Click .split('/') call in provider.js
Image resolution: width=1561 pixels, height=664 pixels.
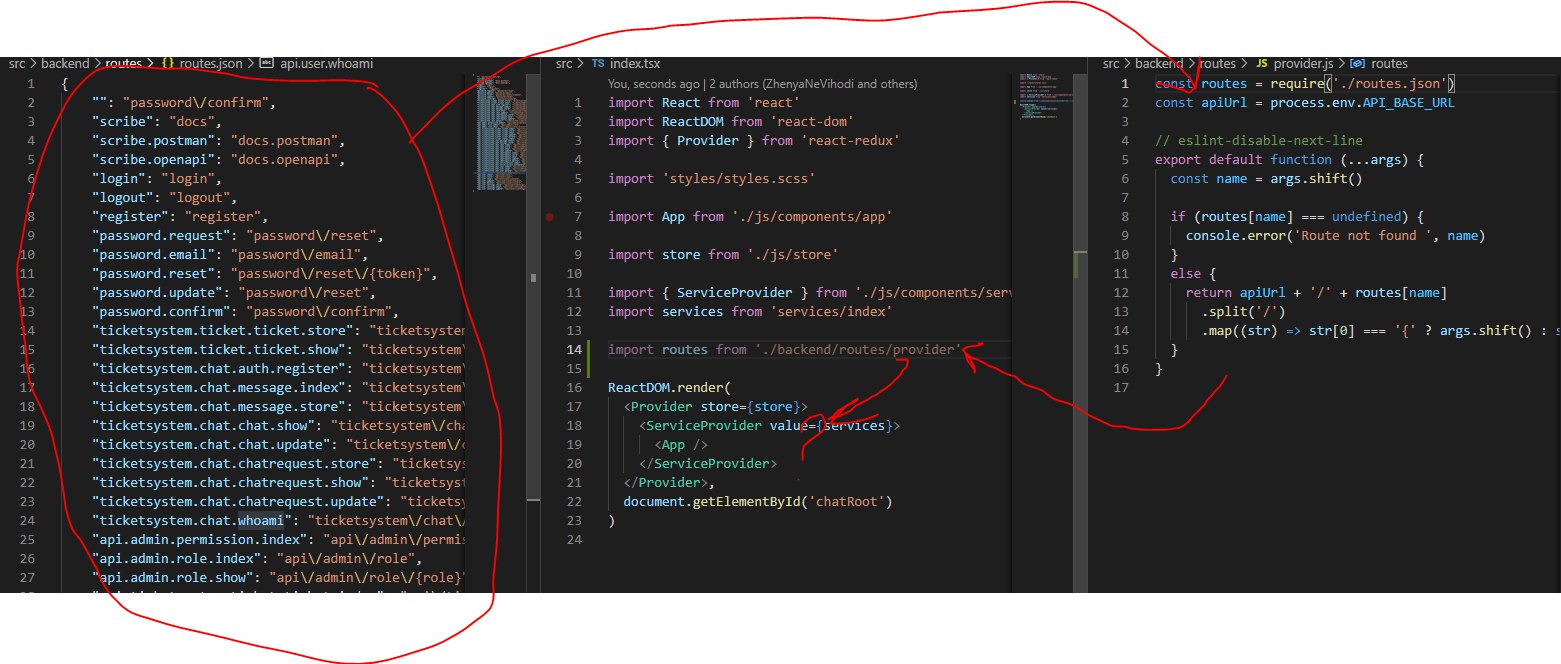pos(1244,312)
